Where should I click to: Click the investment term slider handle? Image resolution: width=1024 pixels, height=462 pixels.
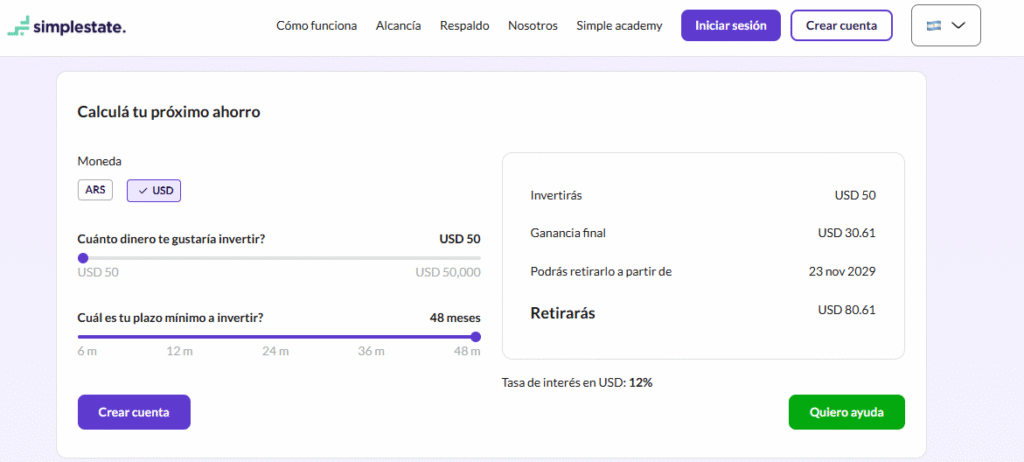click(475, 337)
